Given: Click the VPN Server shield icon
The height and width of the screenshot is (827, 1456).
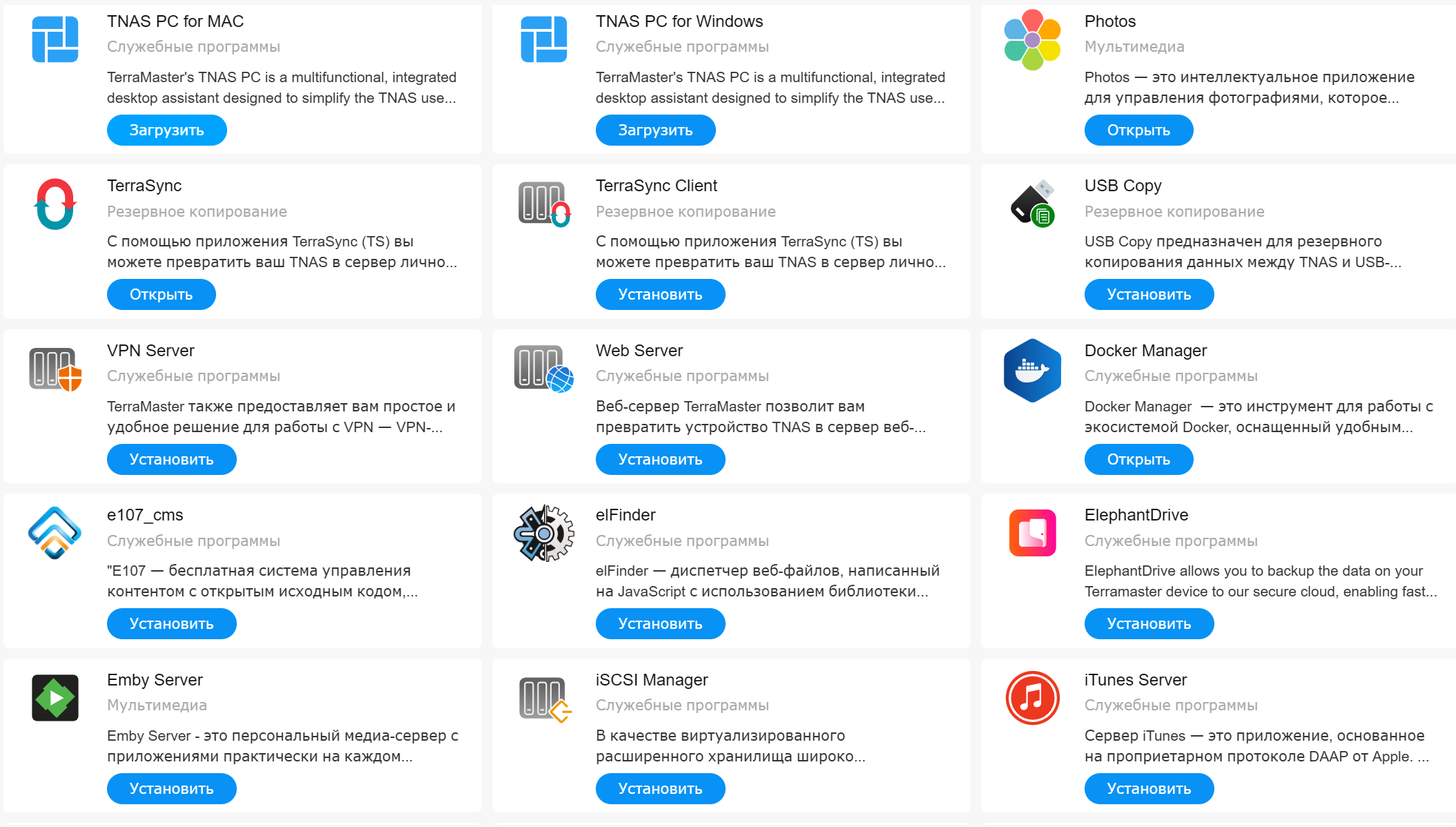Looking at the screenshot, I should (55, 369).
